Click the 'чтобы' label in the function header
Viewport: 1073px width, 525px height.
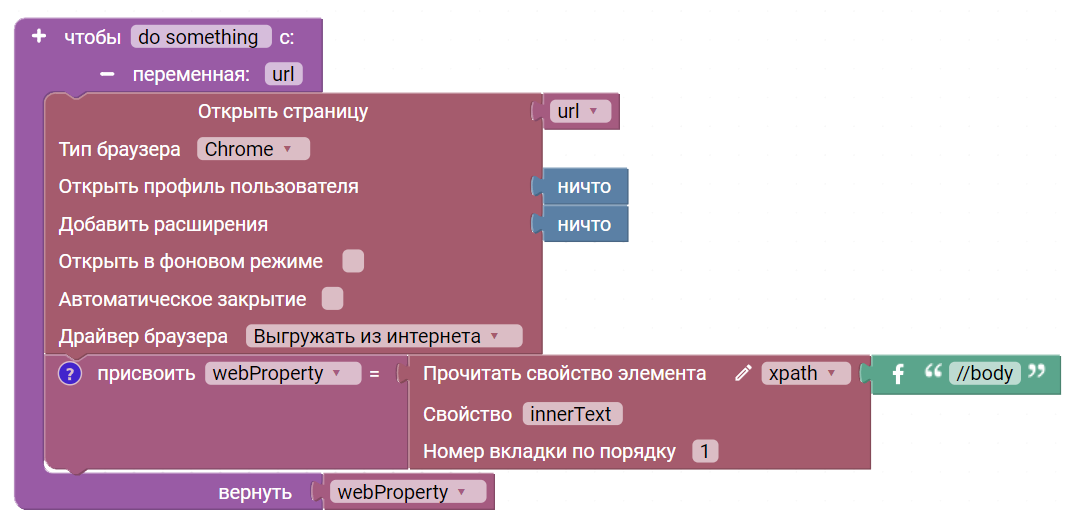pos(92,37)
